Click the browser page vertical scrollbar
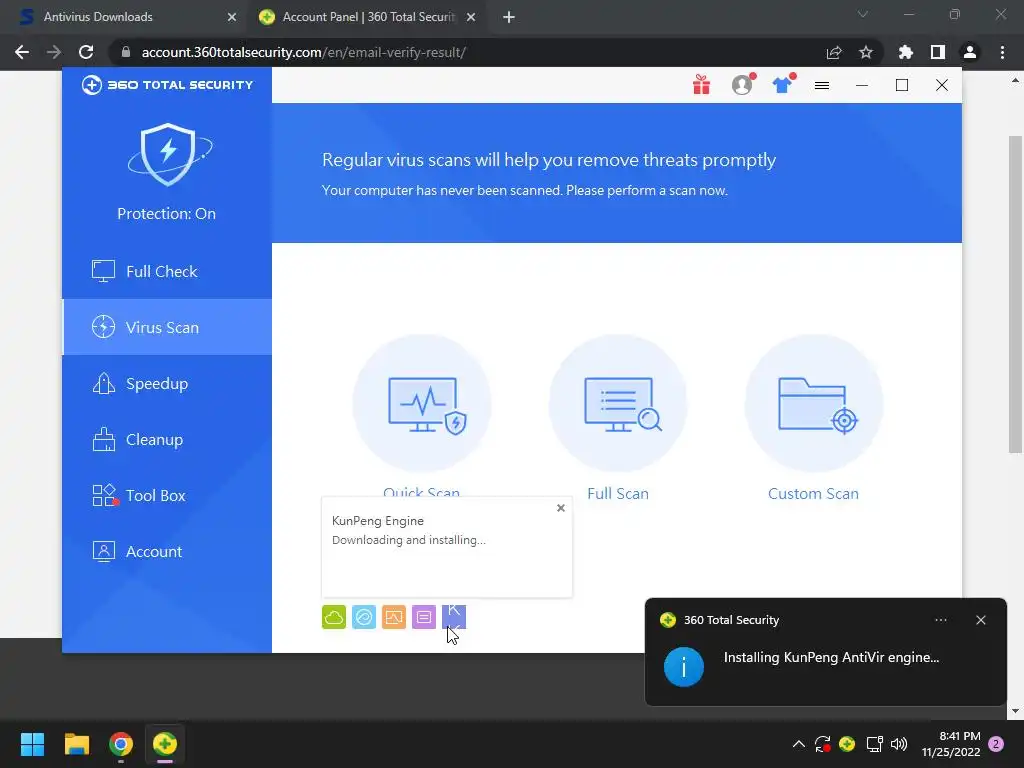Viewport: 1024px width, 768px height. point(1016,294)
